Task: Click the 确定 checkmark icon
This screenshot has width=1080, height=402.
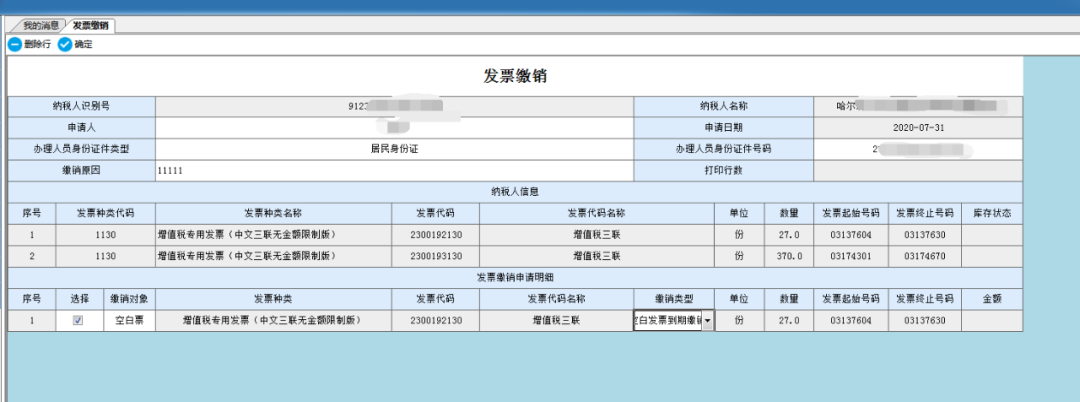Action: click(x=65, y=45)
